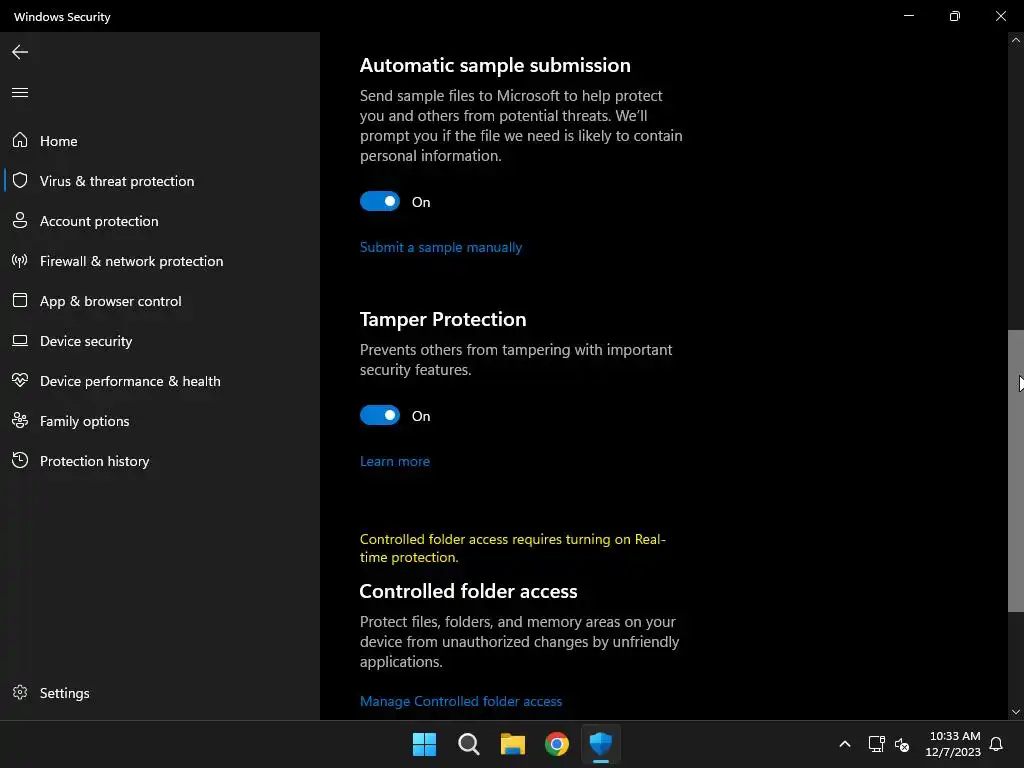The image size is (1024, 768).
Task: Open Device performance & health label
Action: (130, 381)
